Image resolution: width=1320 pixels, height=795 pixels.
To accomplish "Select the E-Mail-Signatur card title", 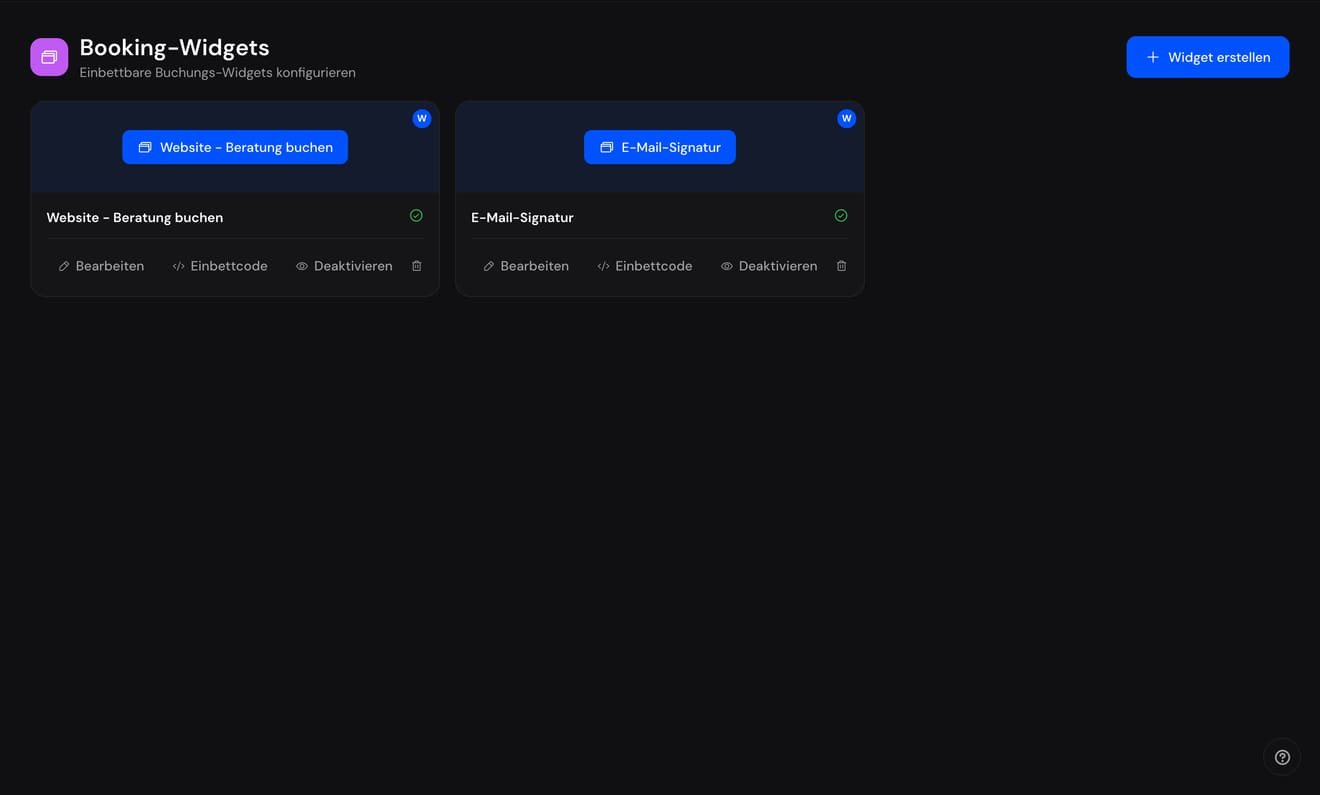I will coord(522,217).
